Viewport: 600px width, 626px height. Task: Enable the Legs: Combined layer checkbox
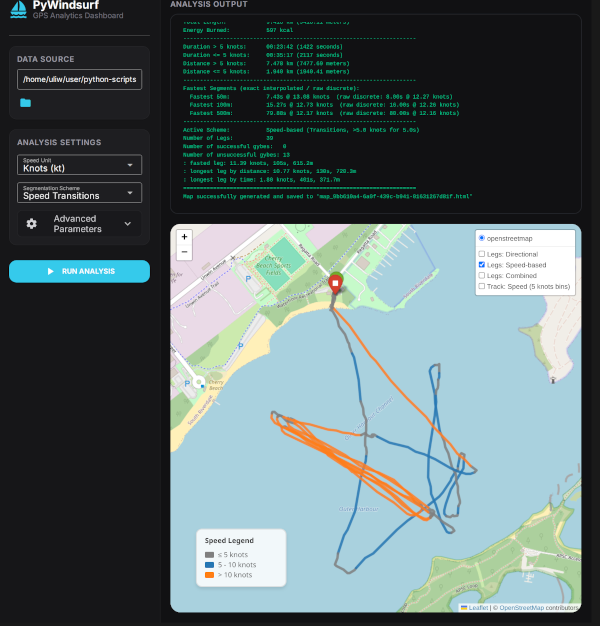click(x=482, y=275)
